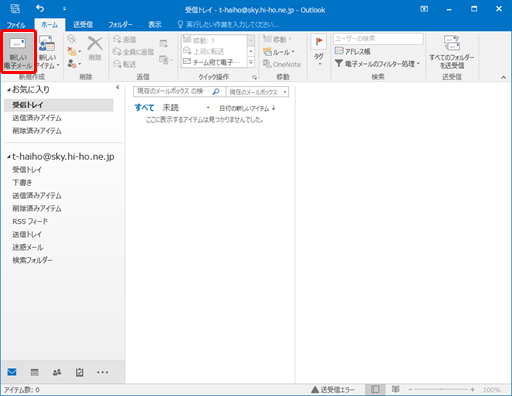Open the ルール rules menu
Image resolution: width=512 pixels, height=396 pixels.
[x=279, y=52]
